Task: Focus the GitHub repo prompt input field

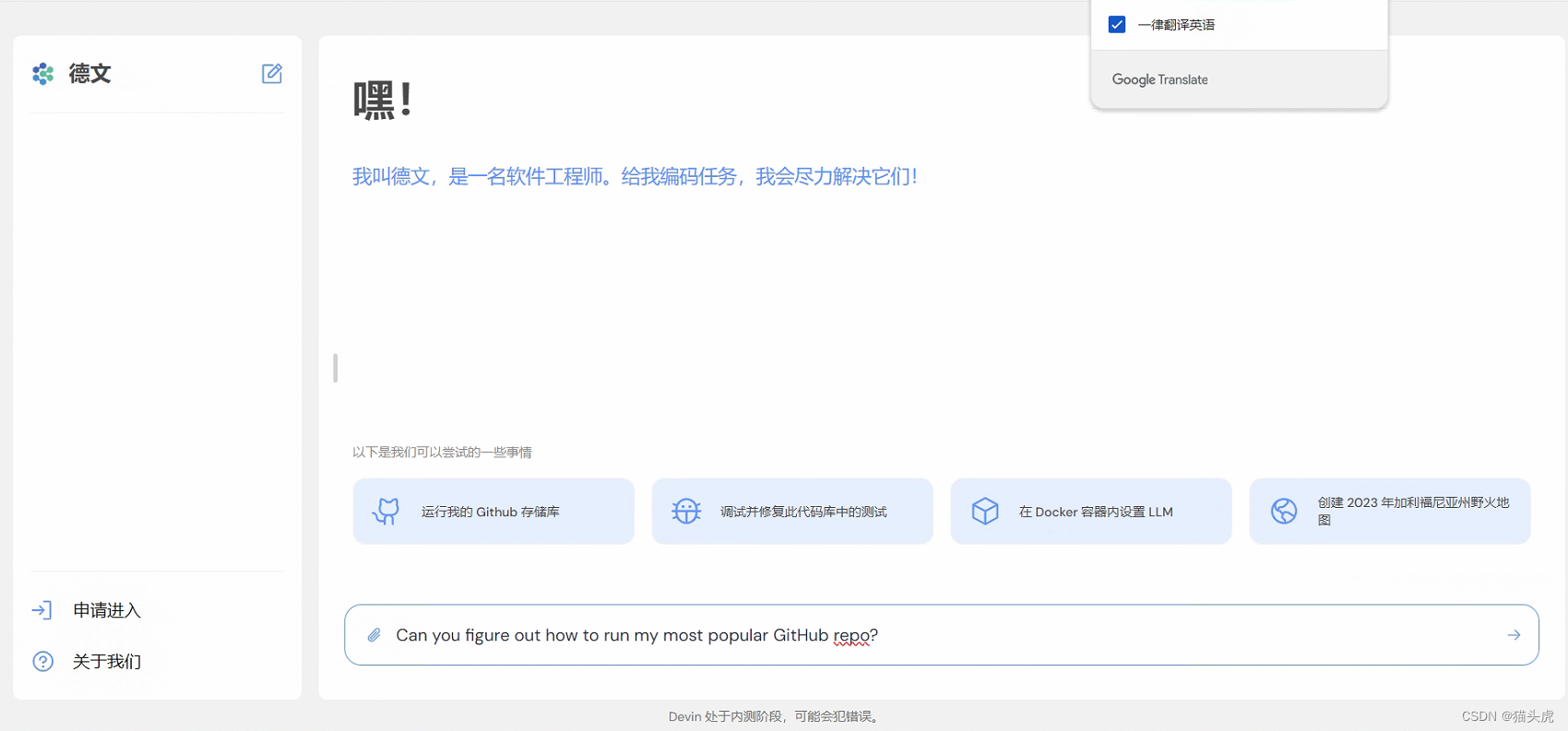Action: [x=942, y=635]
